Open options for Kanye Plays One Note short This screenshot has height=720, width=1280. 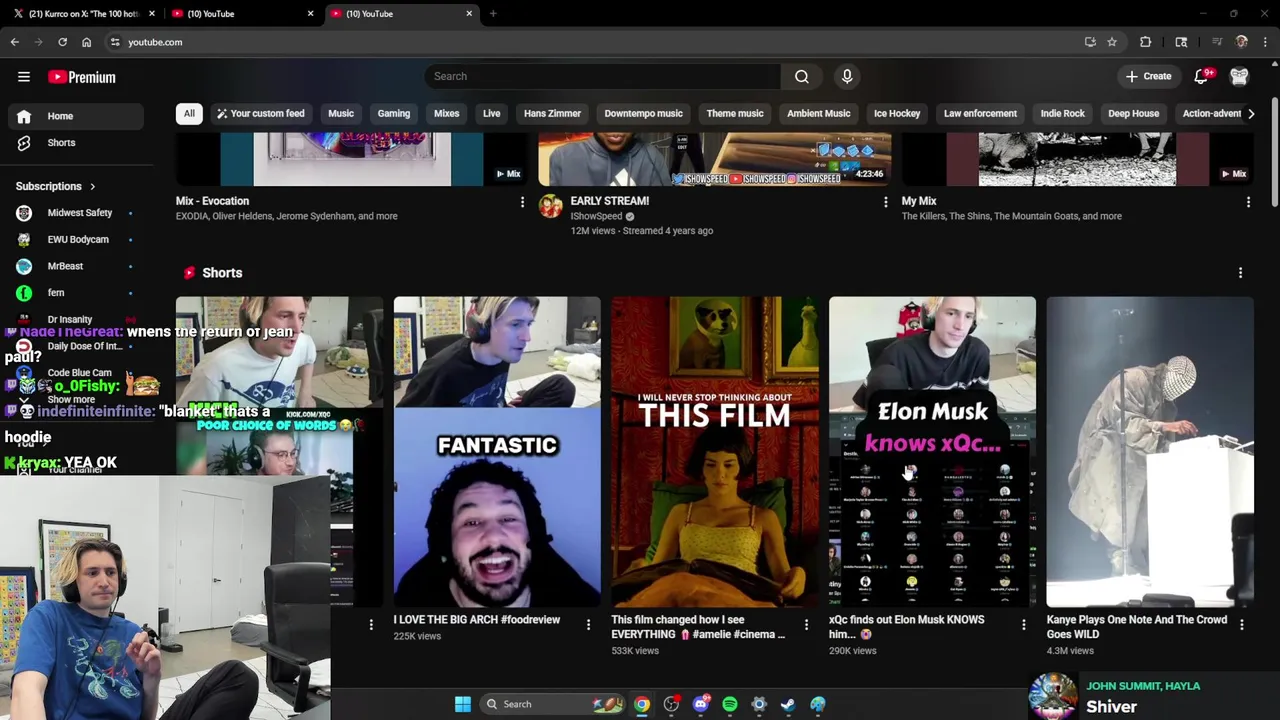click(1241, 625)
